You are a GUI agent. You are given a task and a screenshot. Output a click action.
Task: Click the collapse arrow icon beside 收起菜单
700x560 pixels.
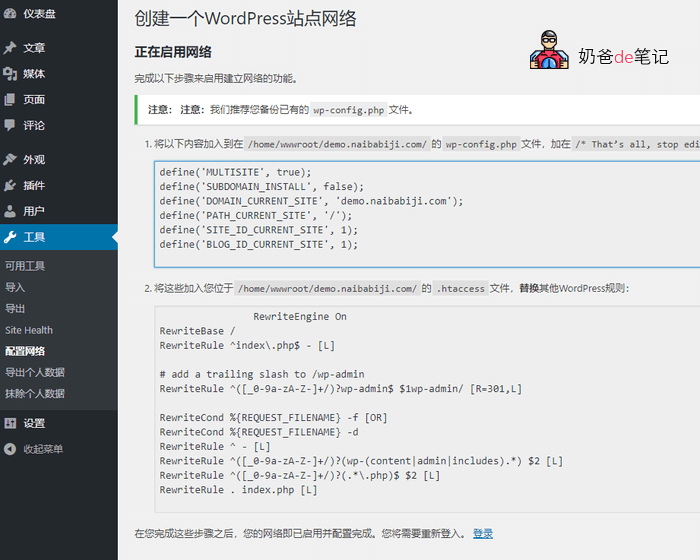10,449
